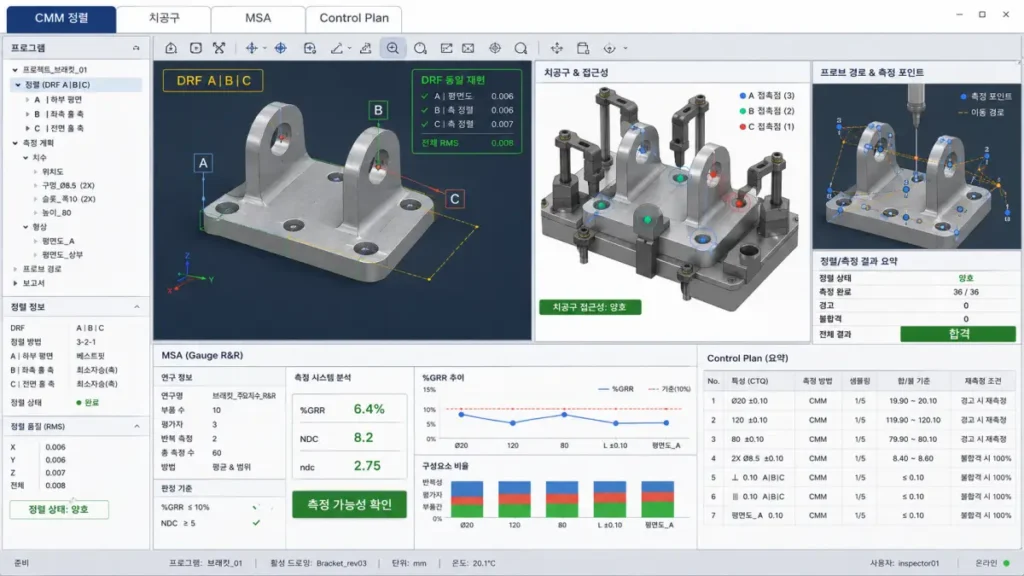Open dropdown arrow beside axis move tool
The width and height of the screenshot is (1024, 576).
tap(264, 48)
